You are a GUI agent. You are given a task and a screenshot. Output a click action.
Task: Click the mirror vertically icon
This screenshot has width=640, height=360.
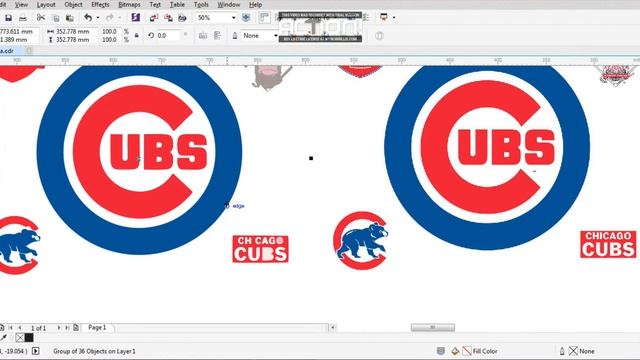(x=217, y=36)
